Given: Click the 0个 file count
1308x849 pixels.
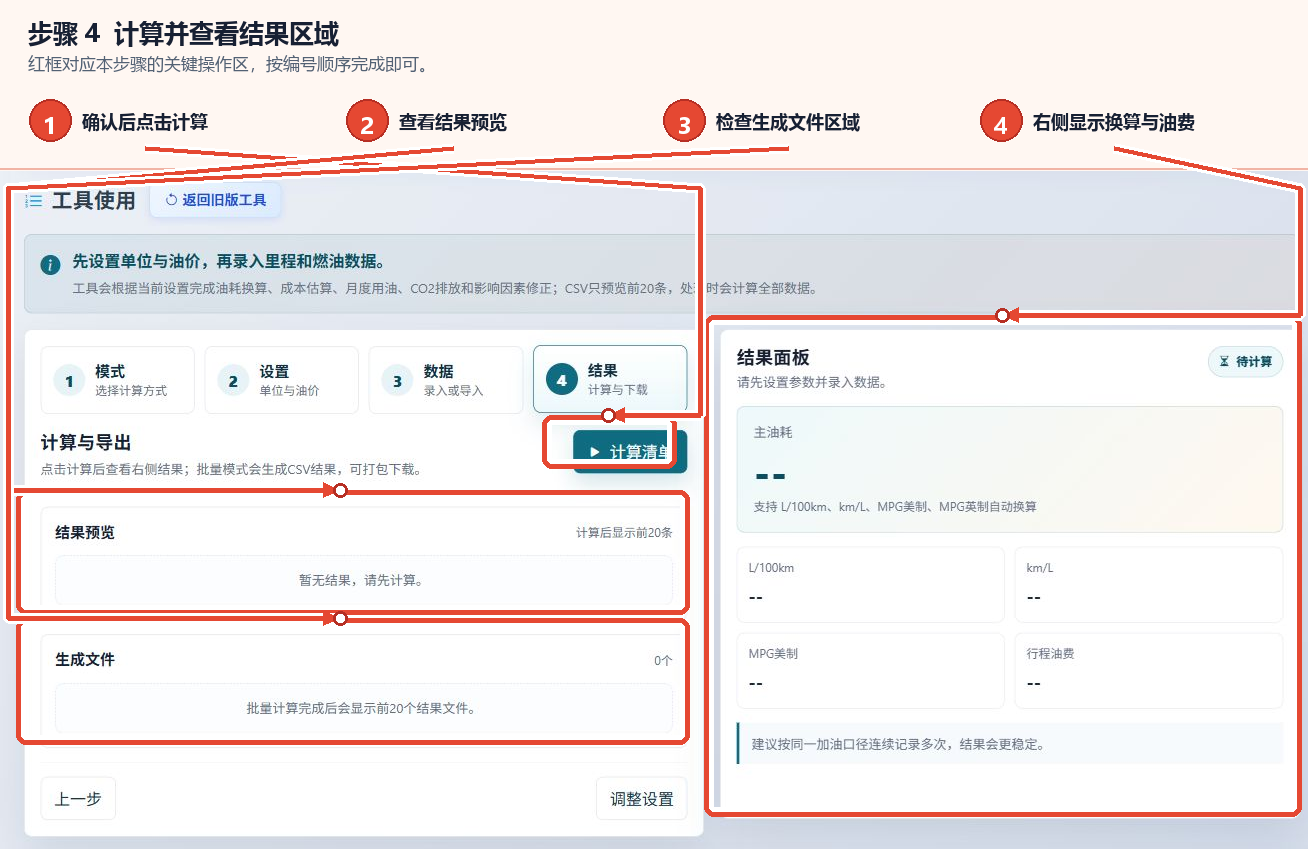Looking at the screenshot, I should click(x=664, y=660).
